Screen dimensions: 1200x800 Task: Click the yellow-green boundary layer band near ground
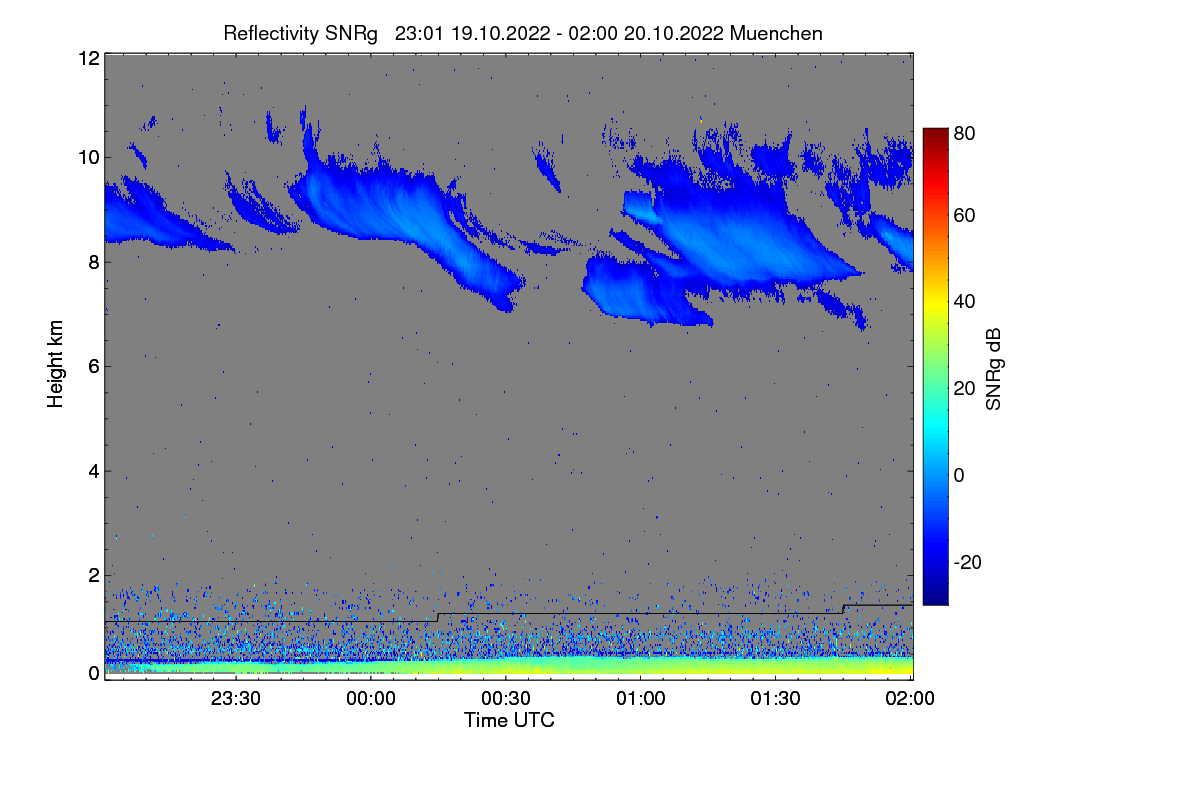tap(509, 665)
